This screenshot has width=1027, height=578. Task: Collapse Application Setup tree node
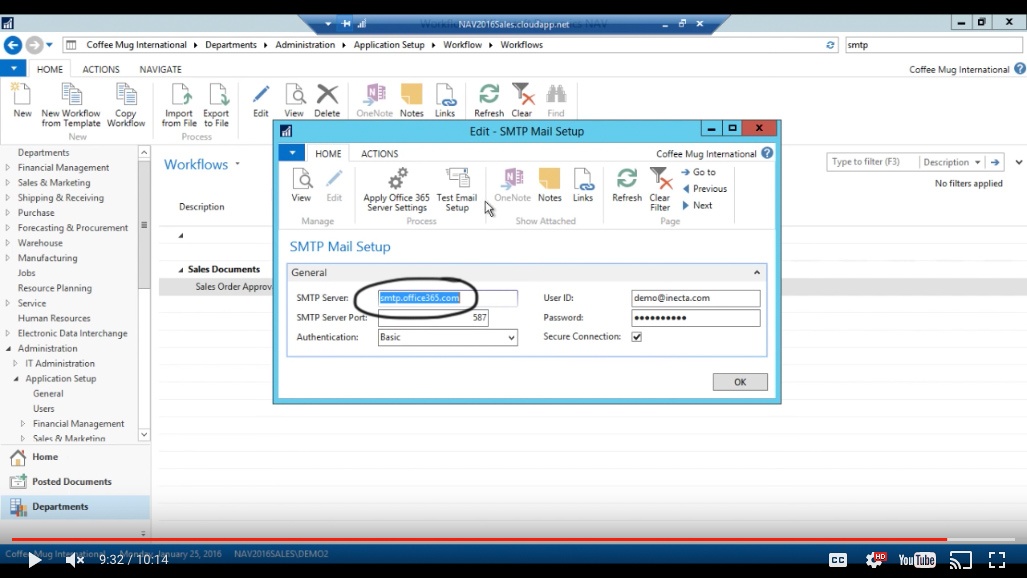pyautogui.click(x=16, y=379)
